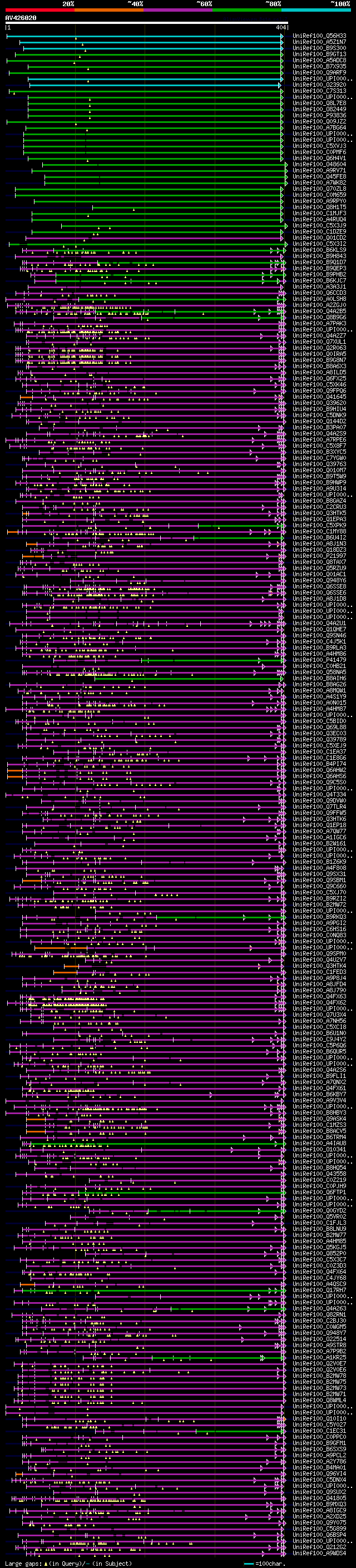Select hit label UniRef100_C5X3J9
356x1568 pixels.
pos(319,225)
